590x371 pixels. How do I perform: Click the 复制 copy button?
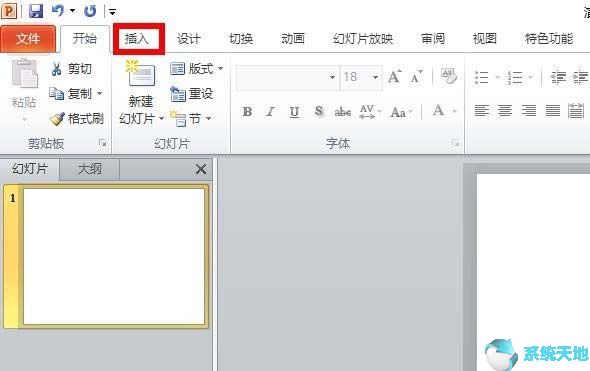click(71, 94)
